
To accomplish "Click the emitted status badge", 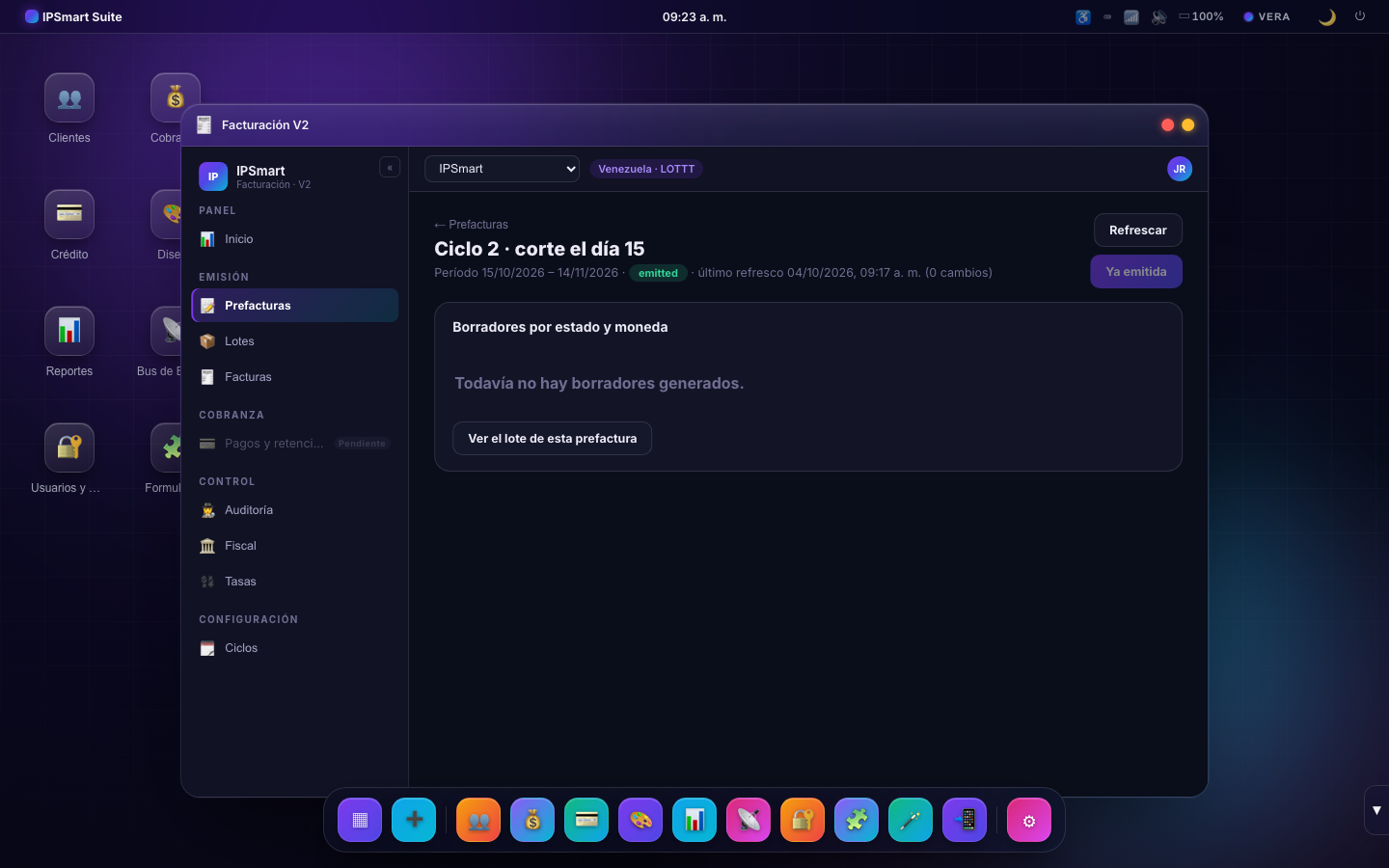I will click(x=658, y=273).
